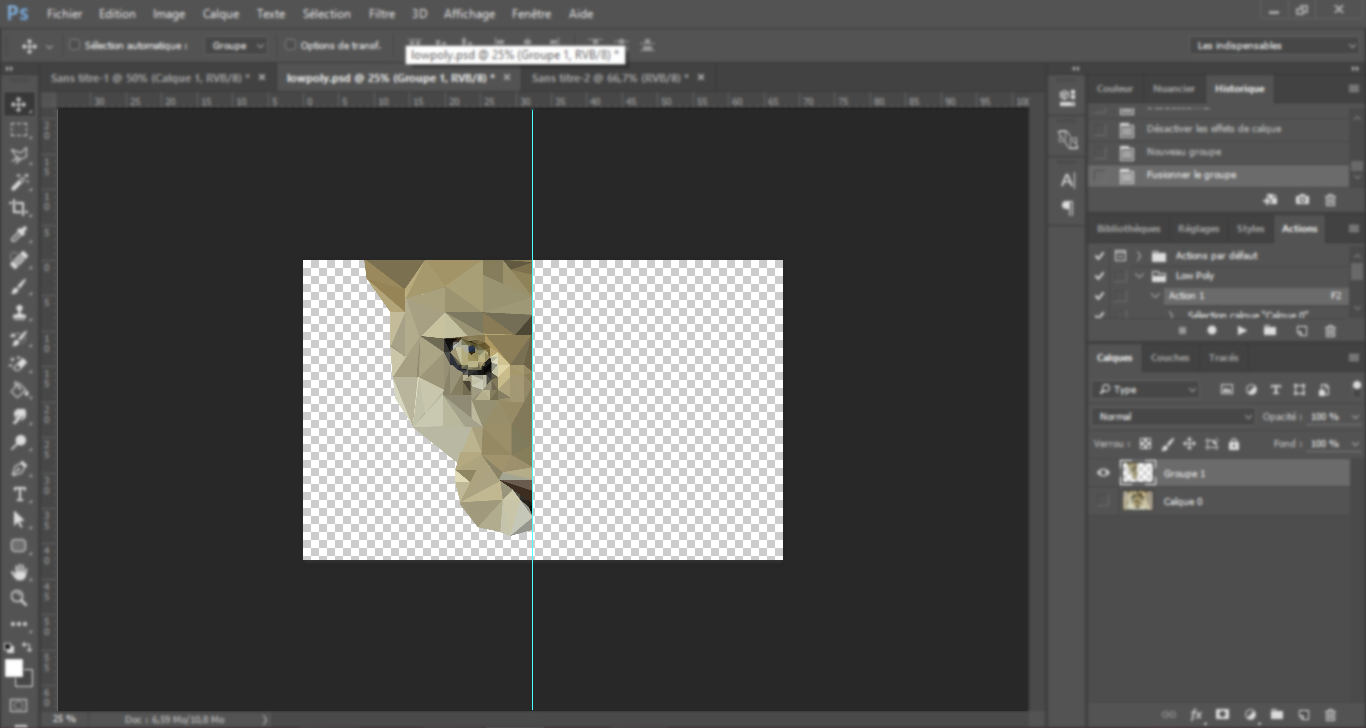
Task: Select the Rectangular Marquee tool
Action: coord(19,130)
